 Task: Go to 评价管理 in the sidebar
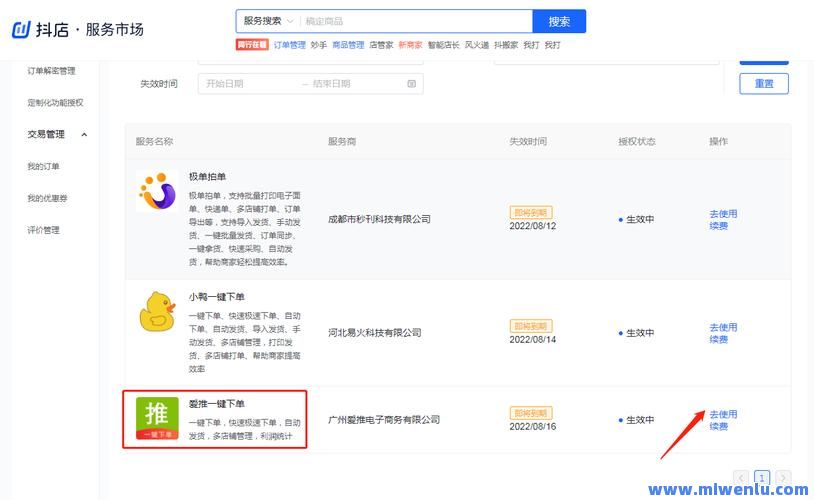click(x=43, y=230)
